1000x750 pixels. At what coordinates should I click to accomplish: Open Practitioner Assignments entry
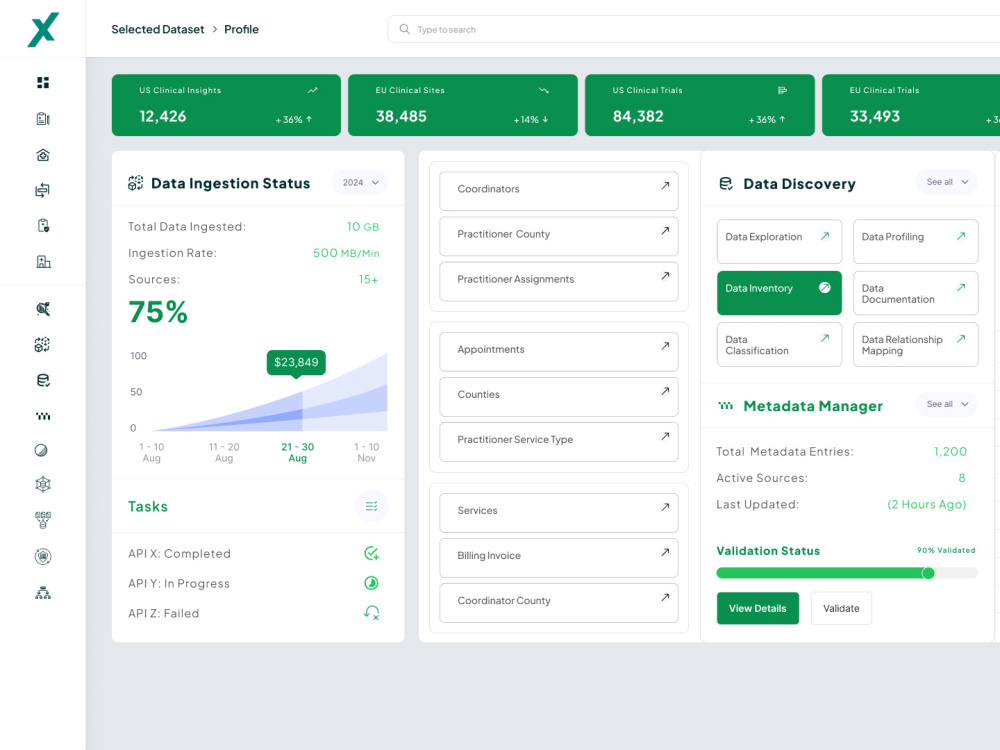559,281
